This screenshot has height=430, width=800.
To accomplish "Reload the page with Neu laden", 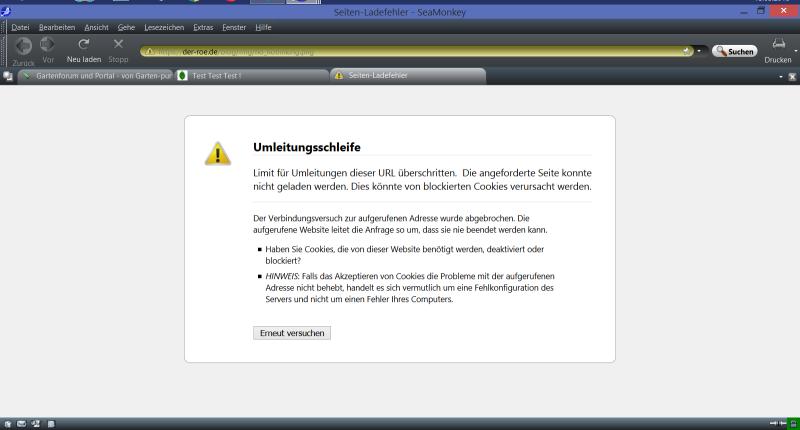I will coord(84,46).
